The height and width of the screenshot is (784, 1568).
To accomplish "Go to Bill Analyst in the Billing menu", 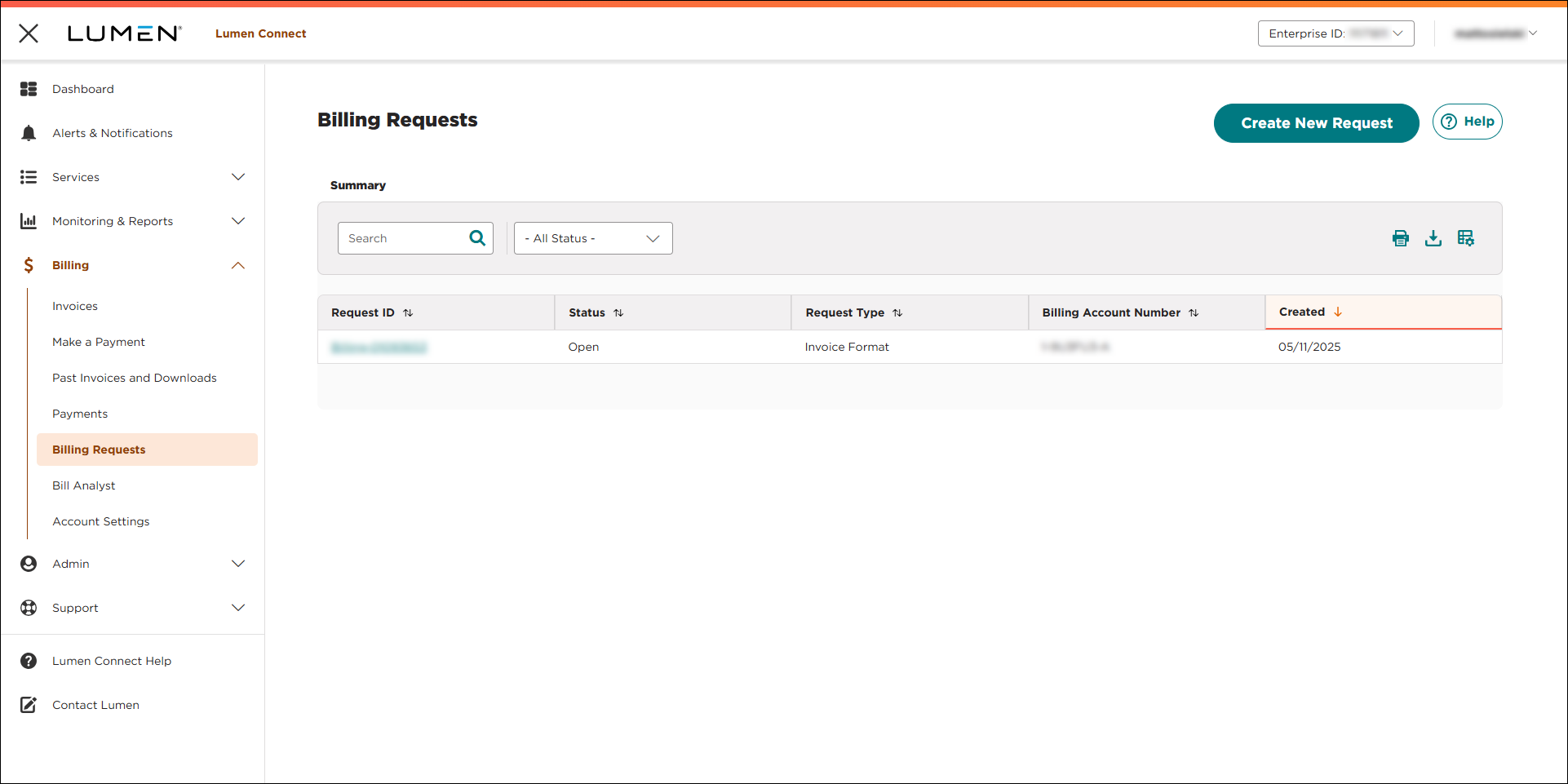I will [83, 485].
